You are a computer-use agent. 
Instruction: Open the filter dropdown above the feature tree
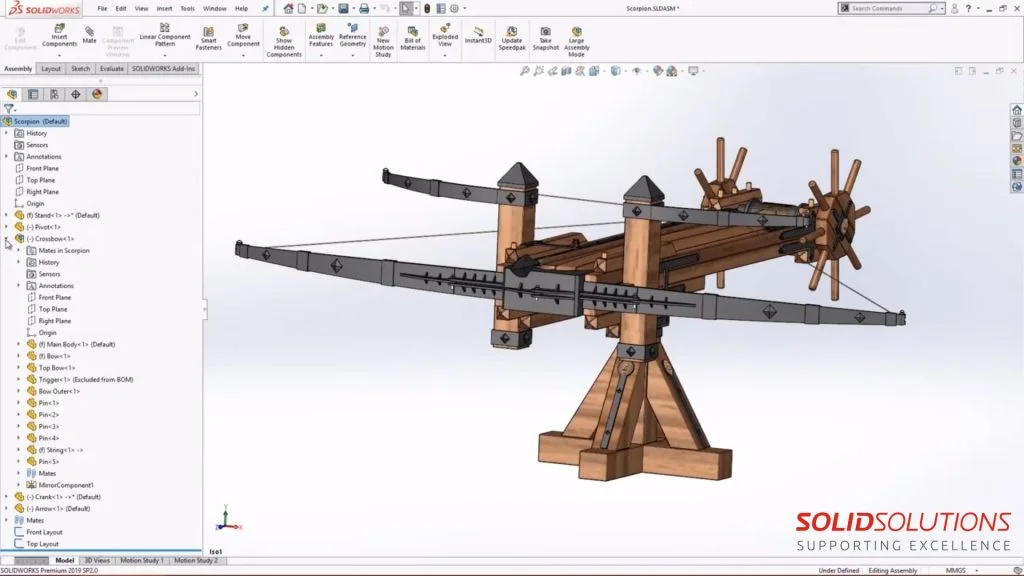click(13, 109)
